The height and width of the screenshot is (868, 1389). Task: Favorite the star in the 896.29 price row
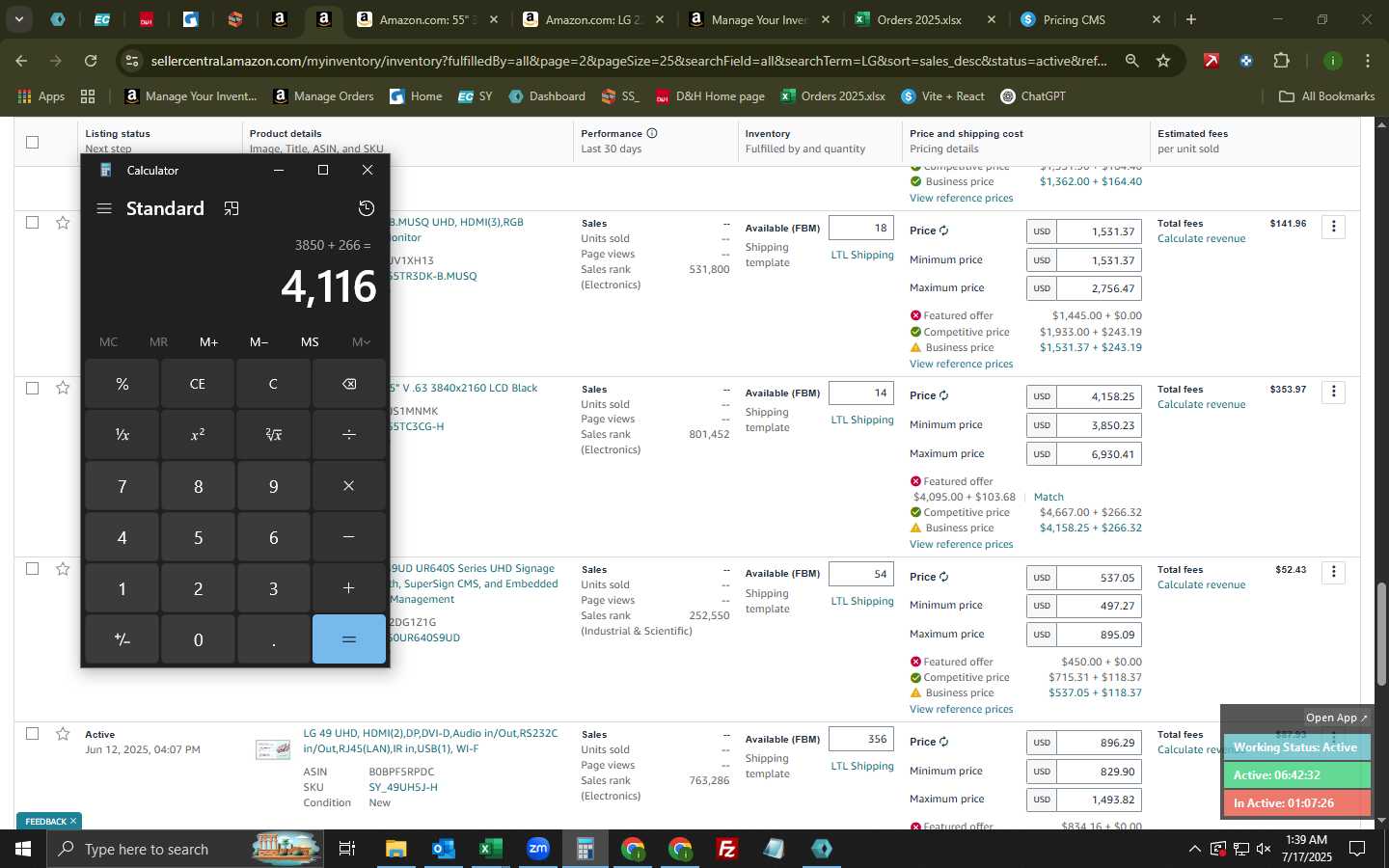tap(63, 734)
